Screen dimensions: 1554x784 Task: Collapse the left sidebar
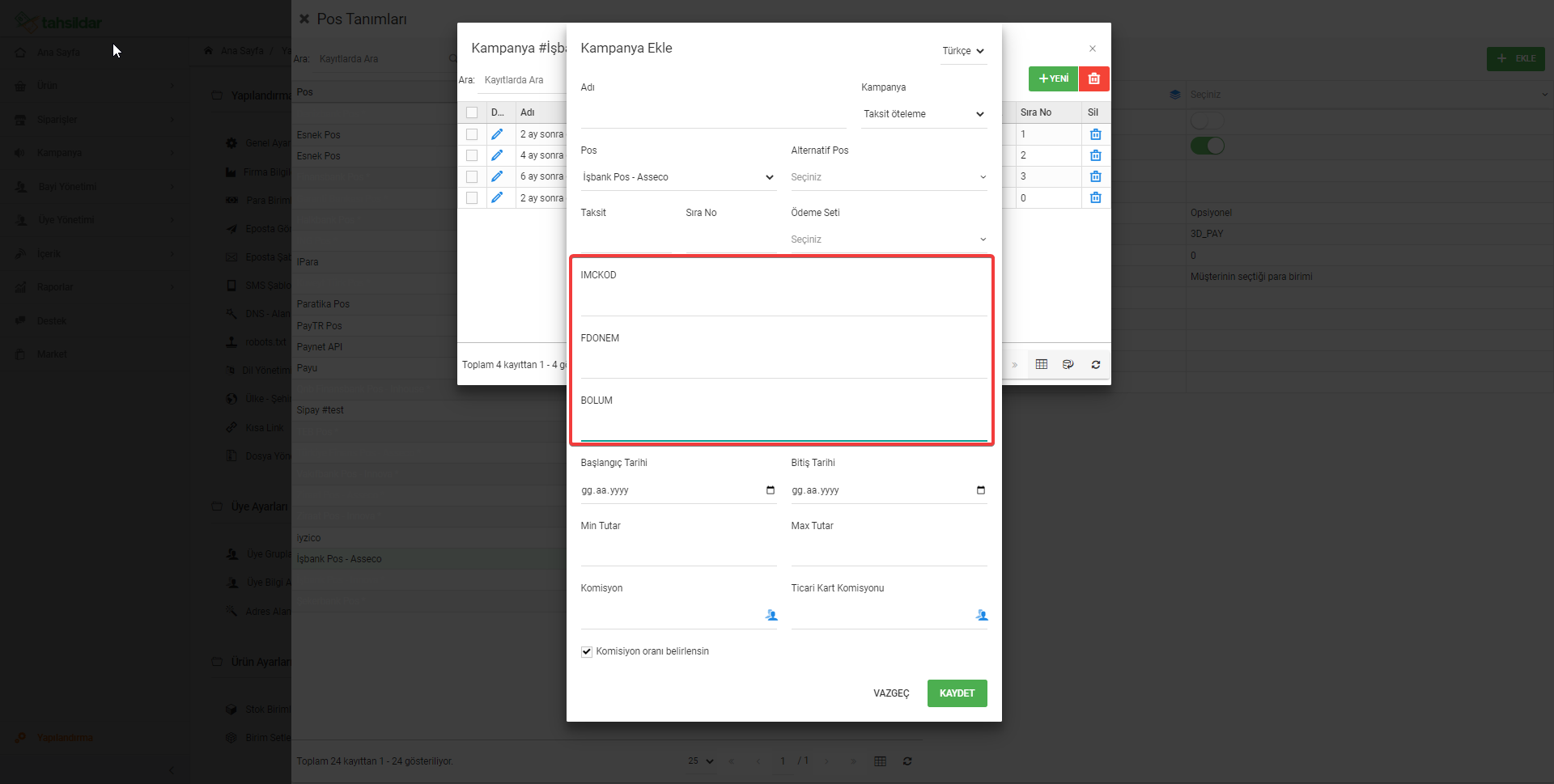coord(171,770)
